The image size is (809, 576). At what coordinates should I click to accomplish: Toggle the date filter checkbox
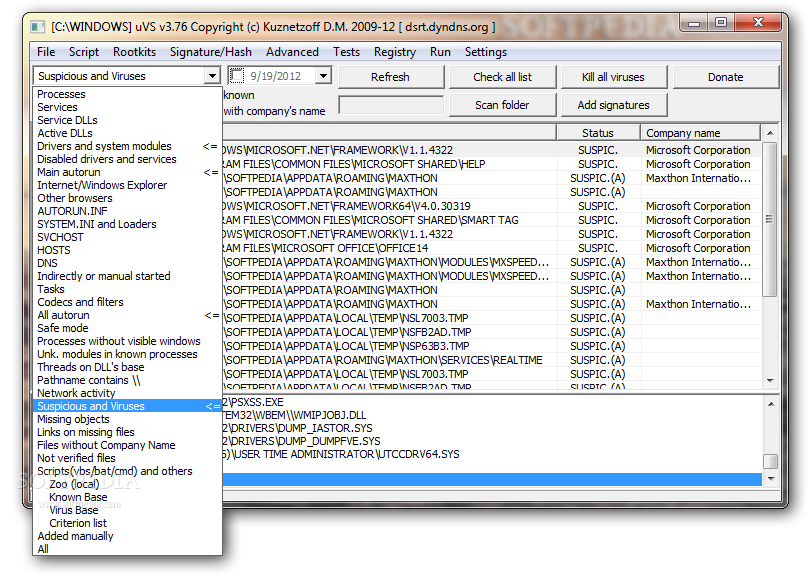(x=237, y=76)
